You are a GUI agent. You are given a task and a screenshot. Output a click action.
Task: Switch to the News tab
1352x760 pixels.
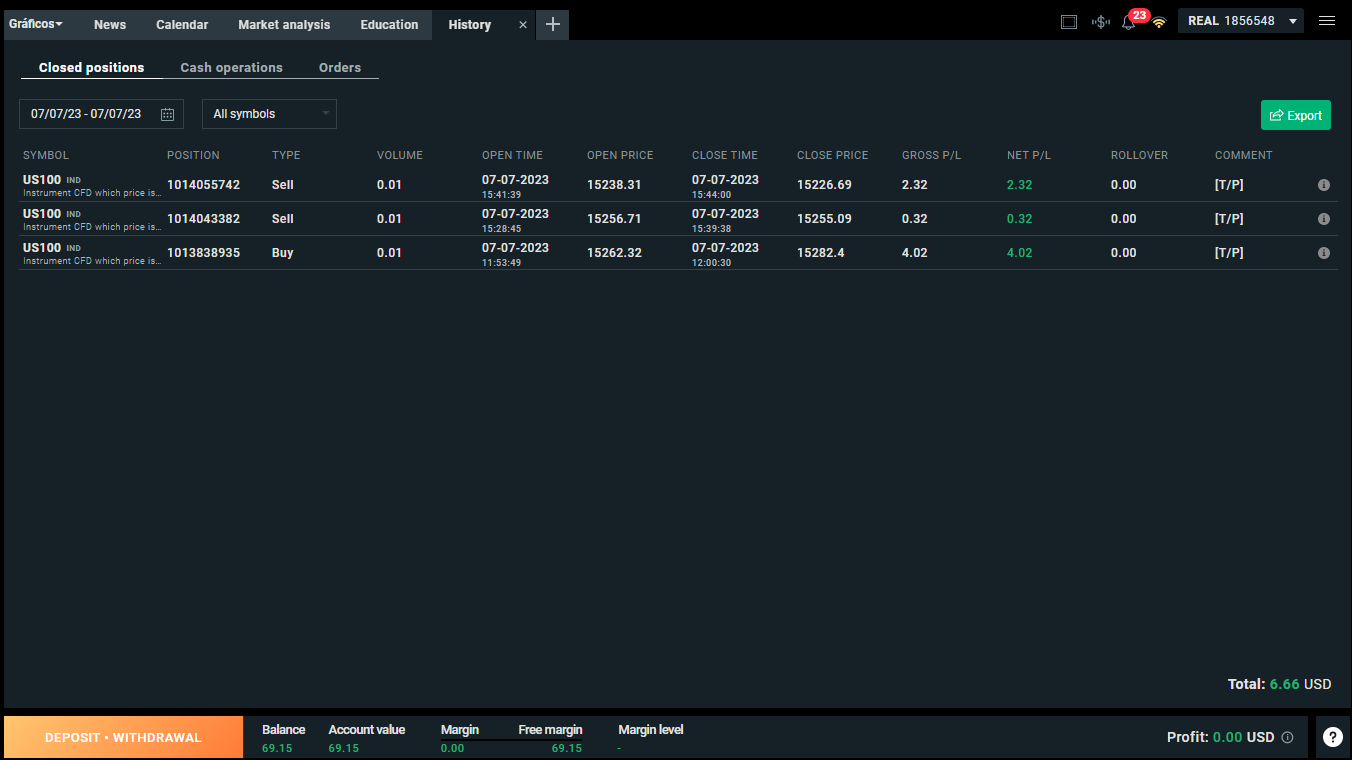tap(110, 25)
